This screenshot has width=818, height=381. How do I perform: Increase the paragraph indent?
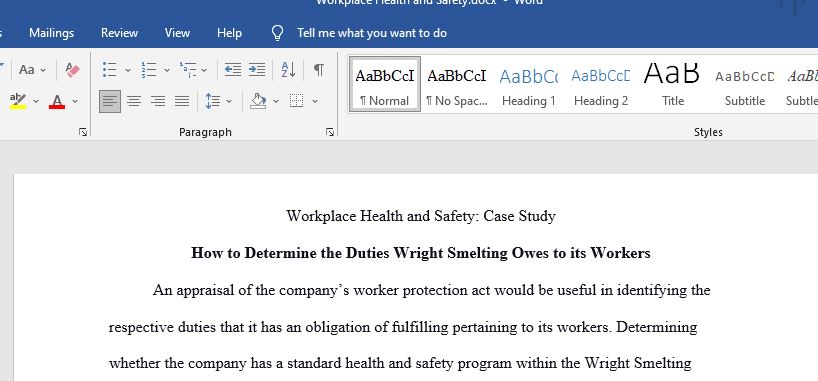click(257, 69)
